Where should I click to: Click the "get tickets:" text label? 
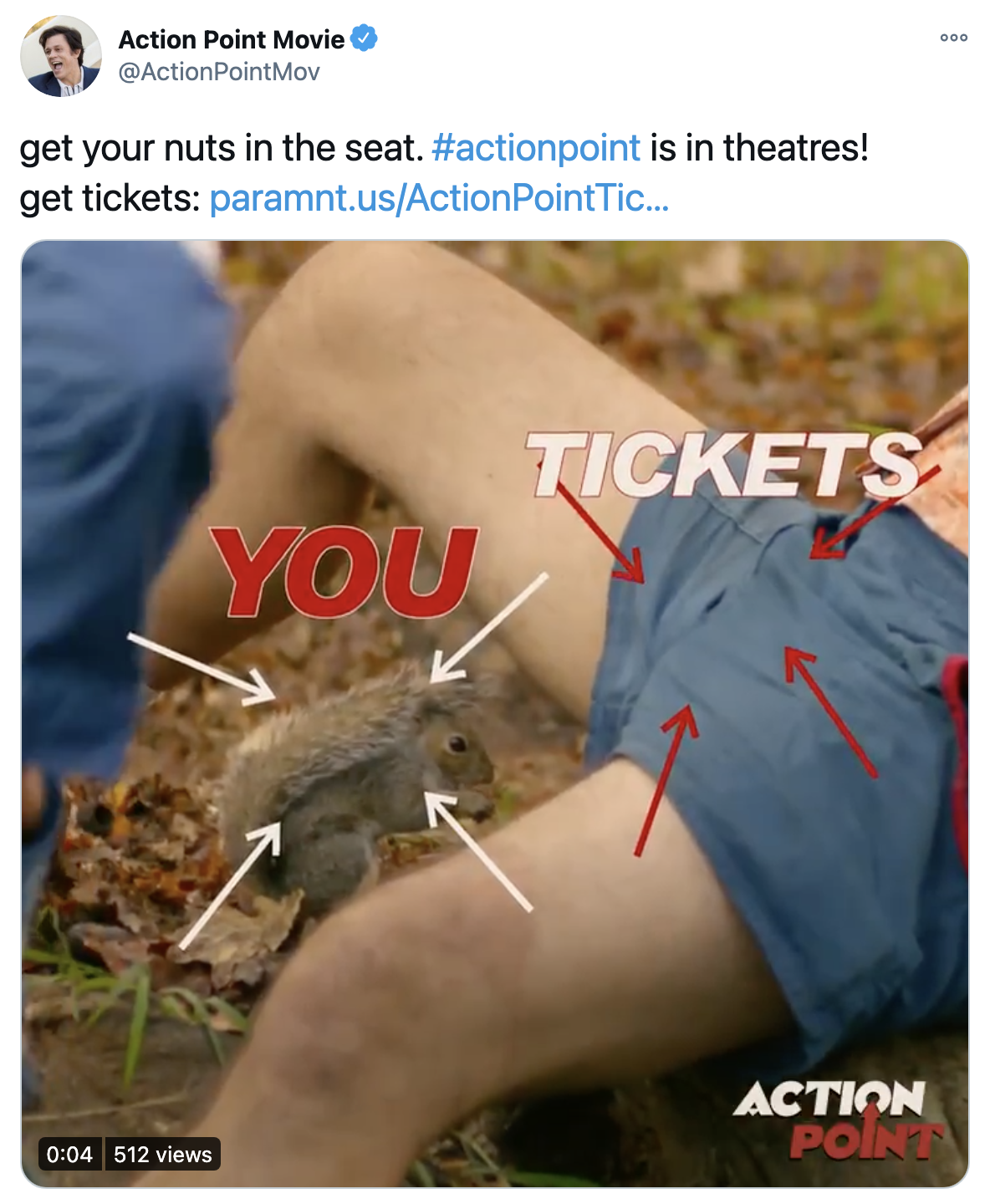(110, 198)
